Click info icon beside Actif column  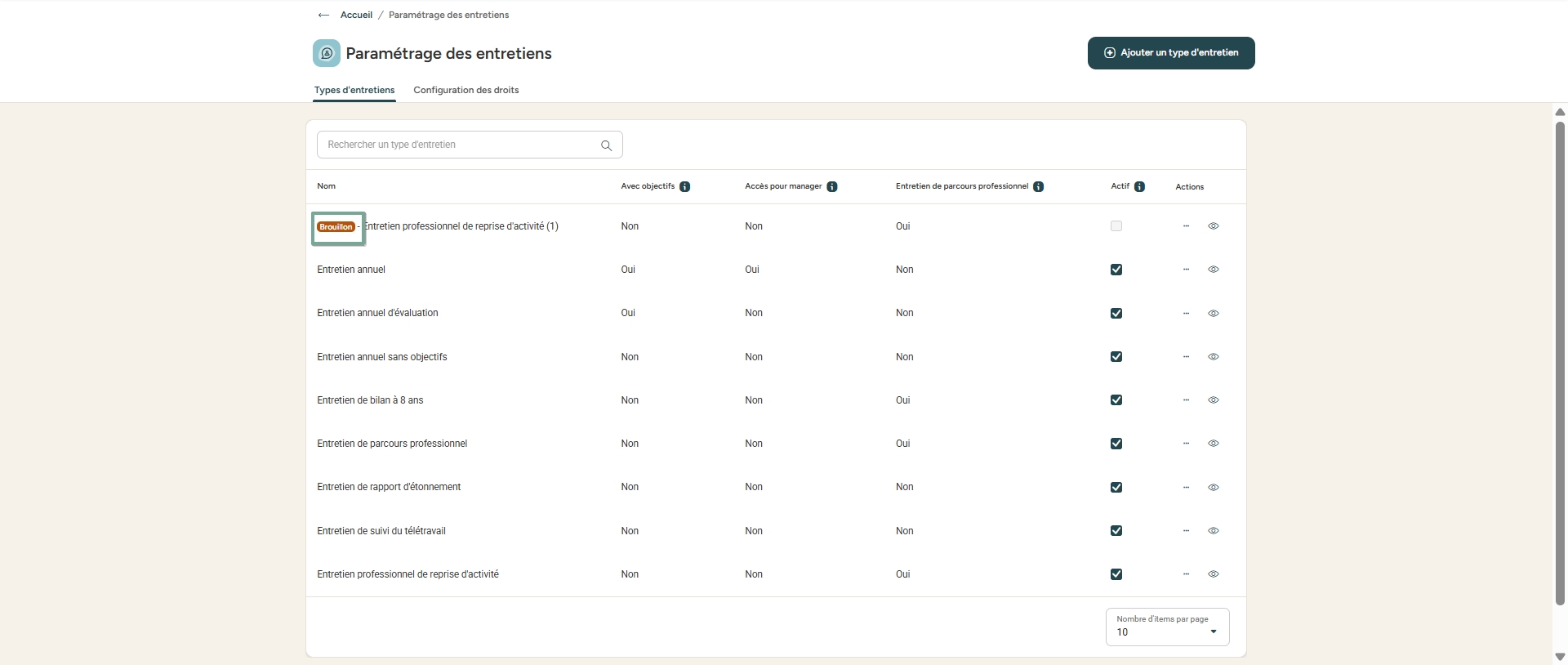(x=1139, y=187)
